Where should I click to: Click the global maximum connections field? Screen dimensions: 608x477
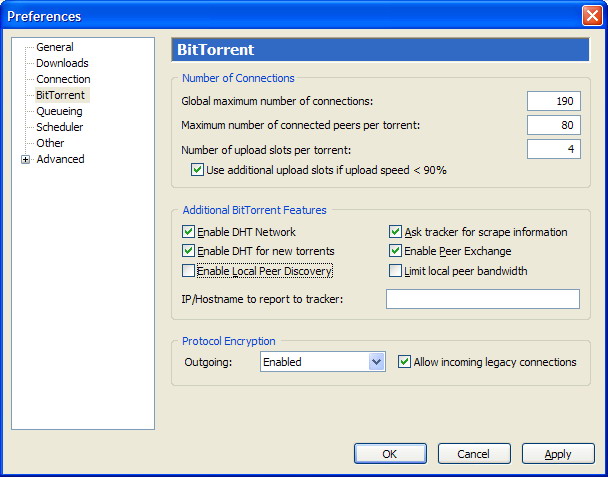(x=554, y=101)
